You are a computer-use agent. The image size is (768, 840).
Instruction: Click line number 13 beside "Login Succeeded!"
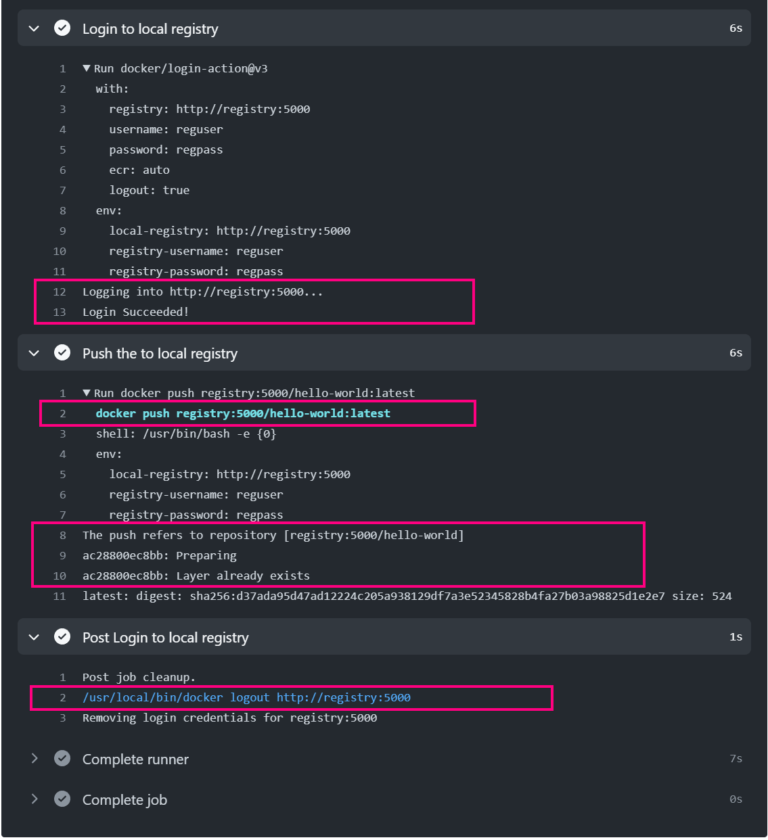click(59, 311)
